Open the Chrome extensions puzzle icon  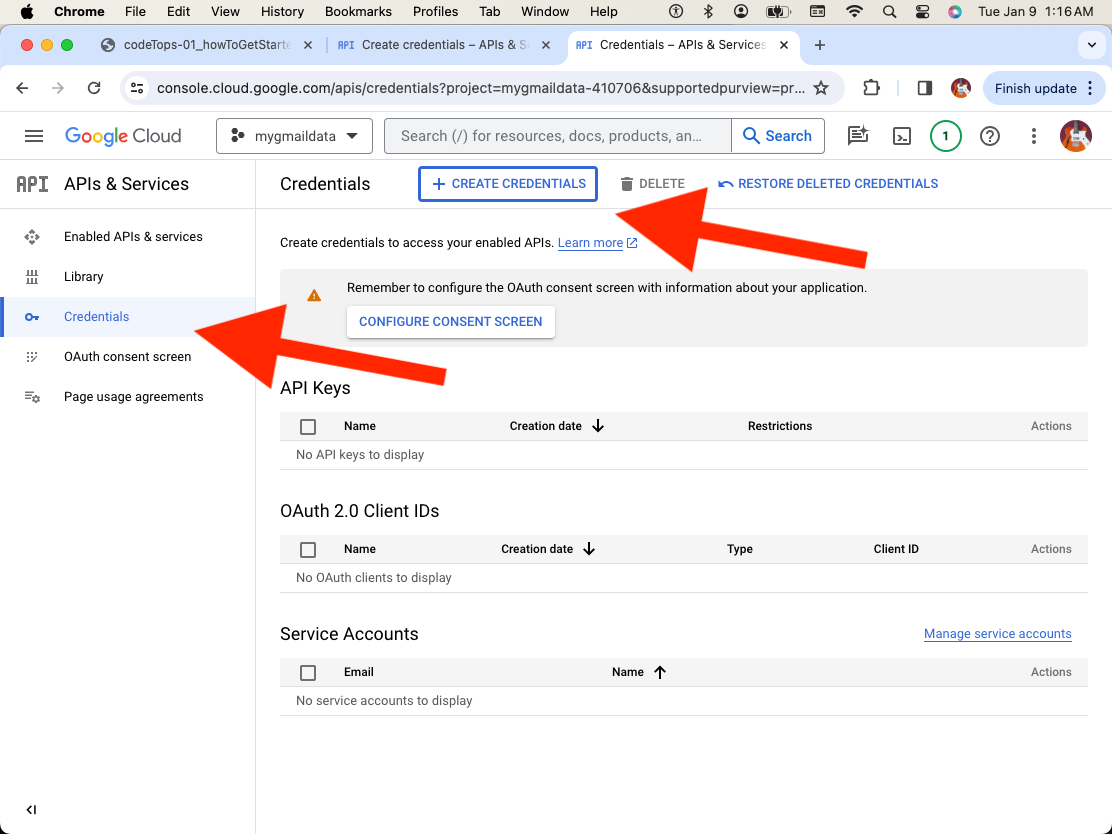(872, 88)
